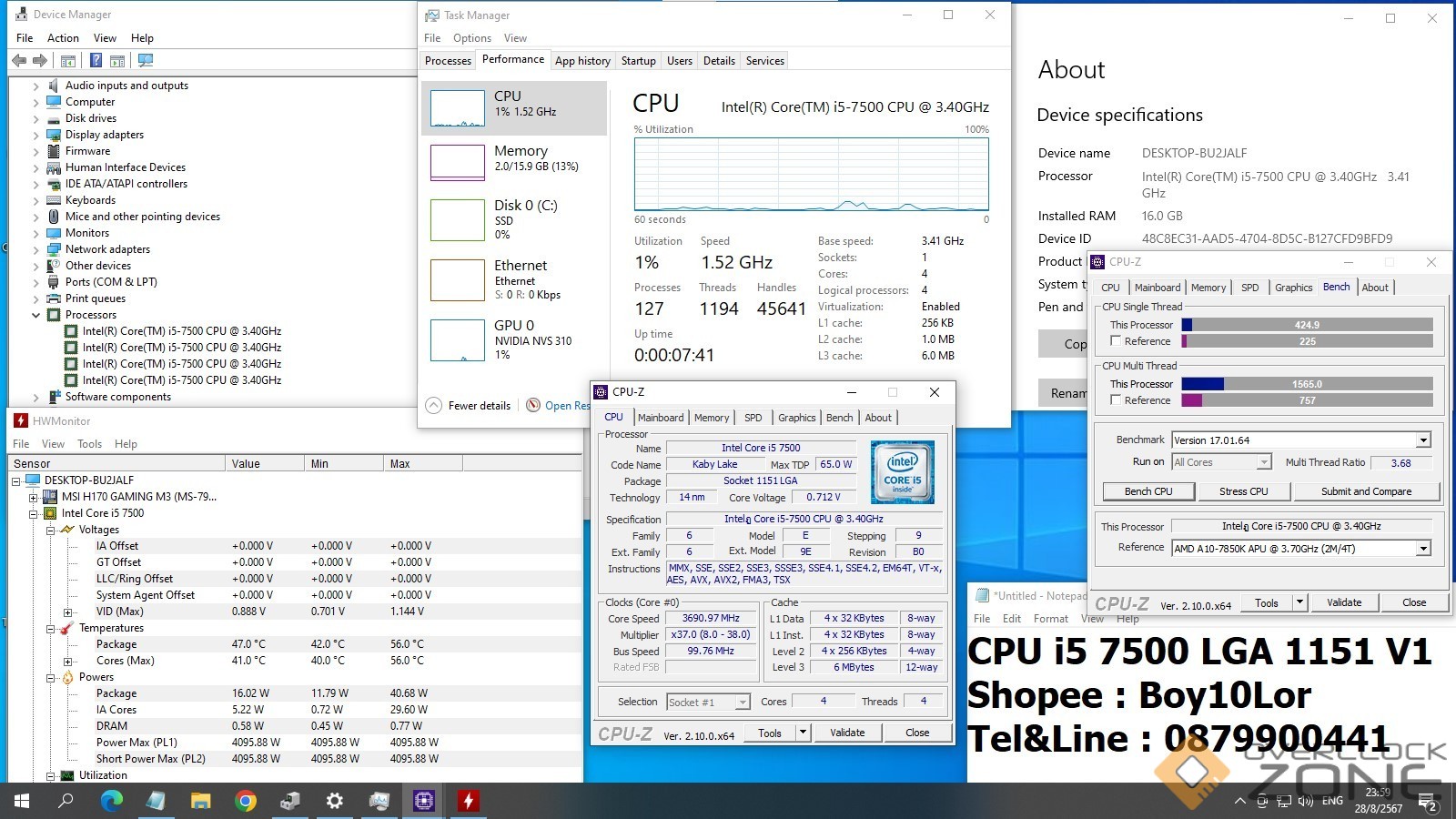
Task: Click the Stress CPU button
Action: click(x=1243, y=491)
